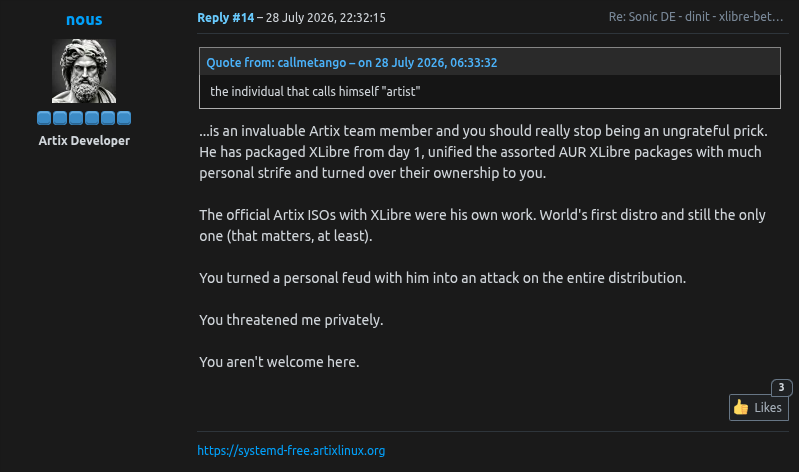The height and width of the screenshot is (472, 799).
Task: Visit the systemd-free.artixlinux.org signature link
Action: [x=291, y=451]
